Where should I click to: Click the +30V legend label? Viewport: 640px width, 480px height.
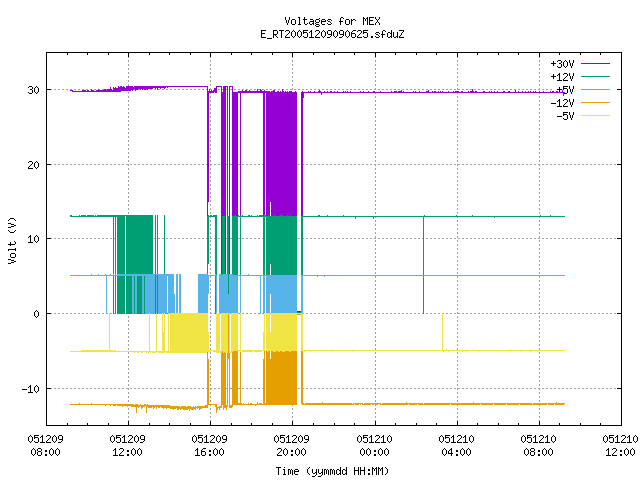tap(562, 64)
